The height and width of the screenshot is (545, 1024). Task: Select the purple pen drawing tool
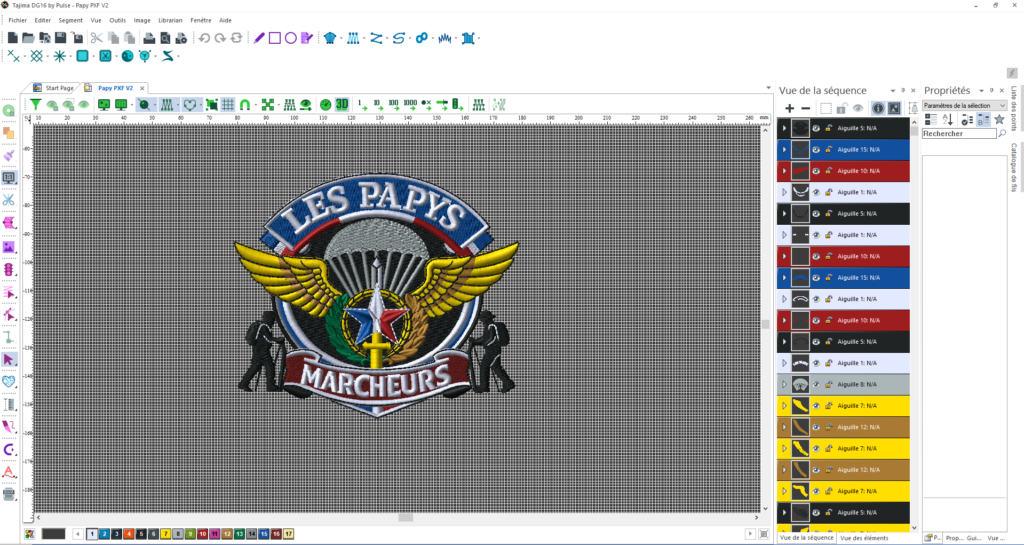tap(259, 39)
